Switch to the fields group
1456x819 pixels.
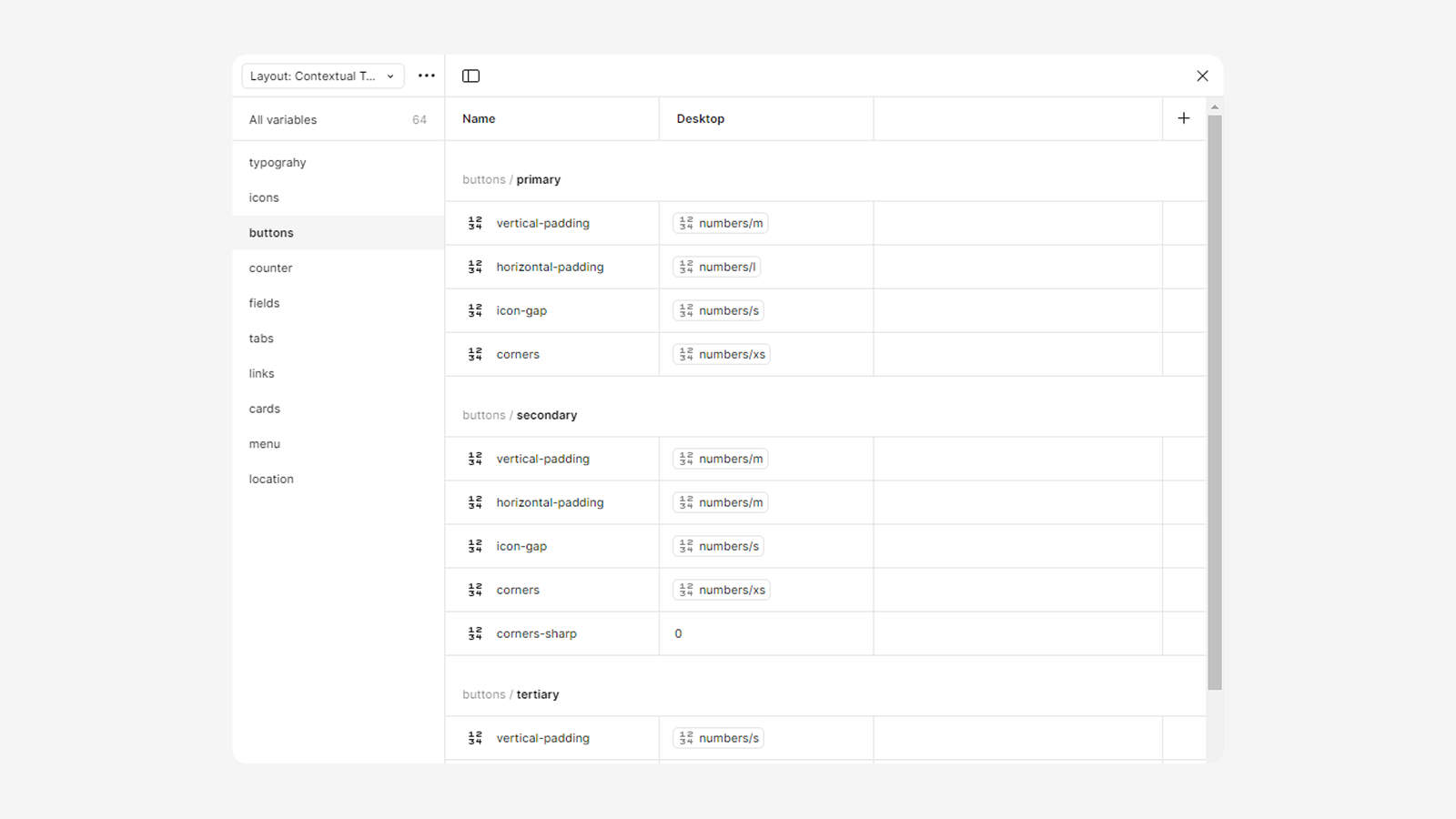pyautogui.click(x=264, y=304)
